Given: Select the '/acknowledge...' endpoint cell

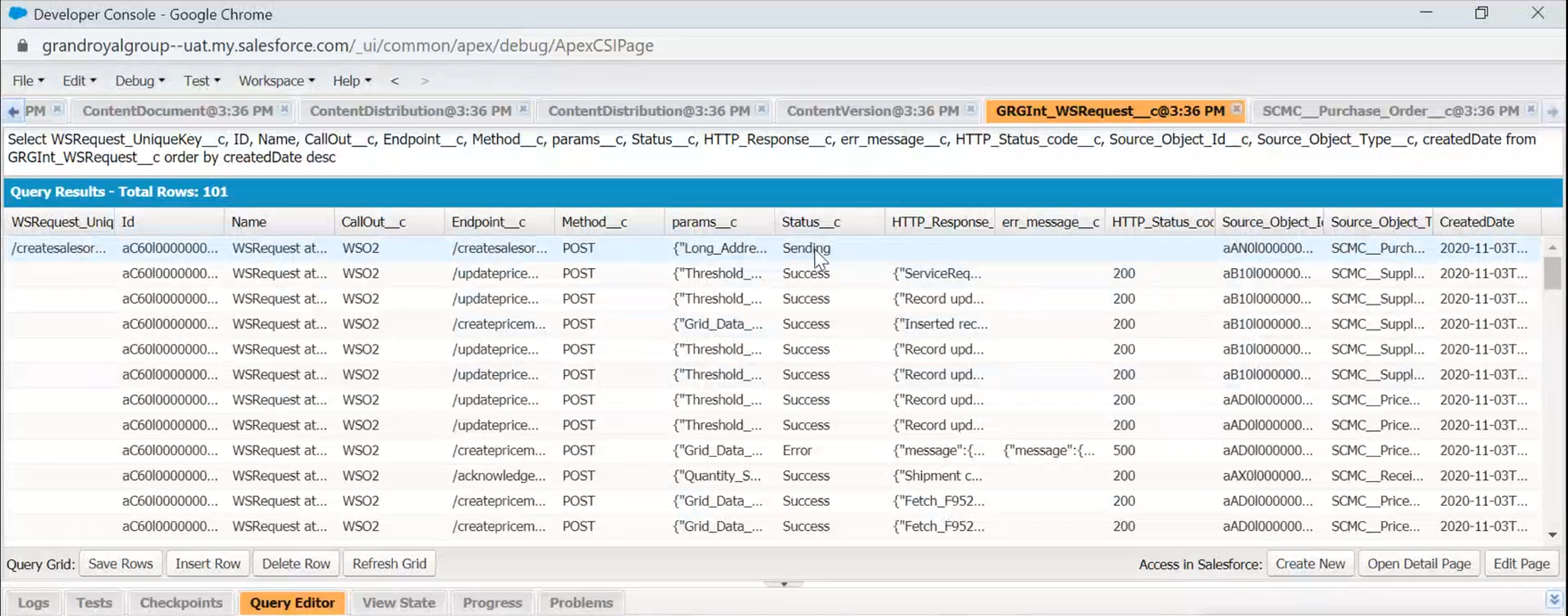Looking at the screenshot, I should (x=499, y=476).
